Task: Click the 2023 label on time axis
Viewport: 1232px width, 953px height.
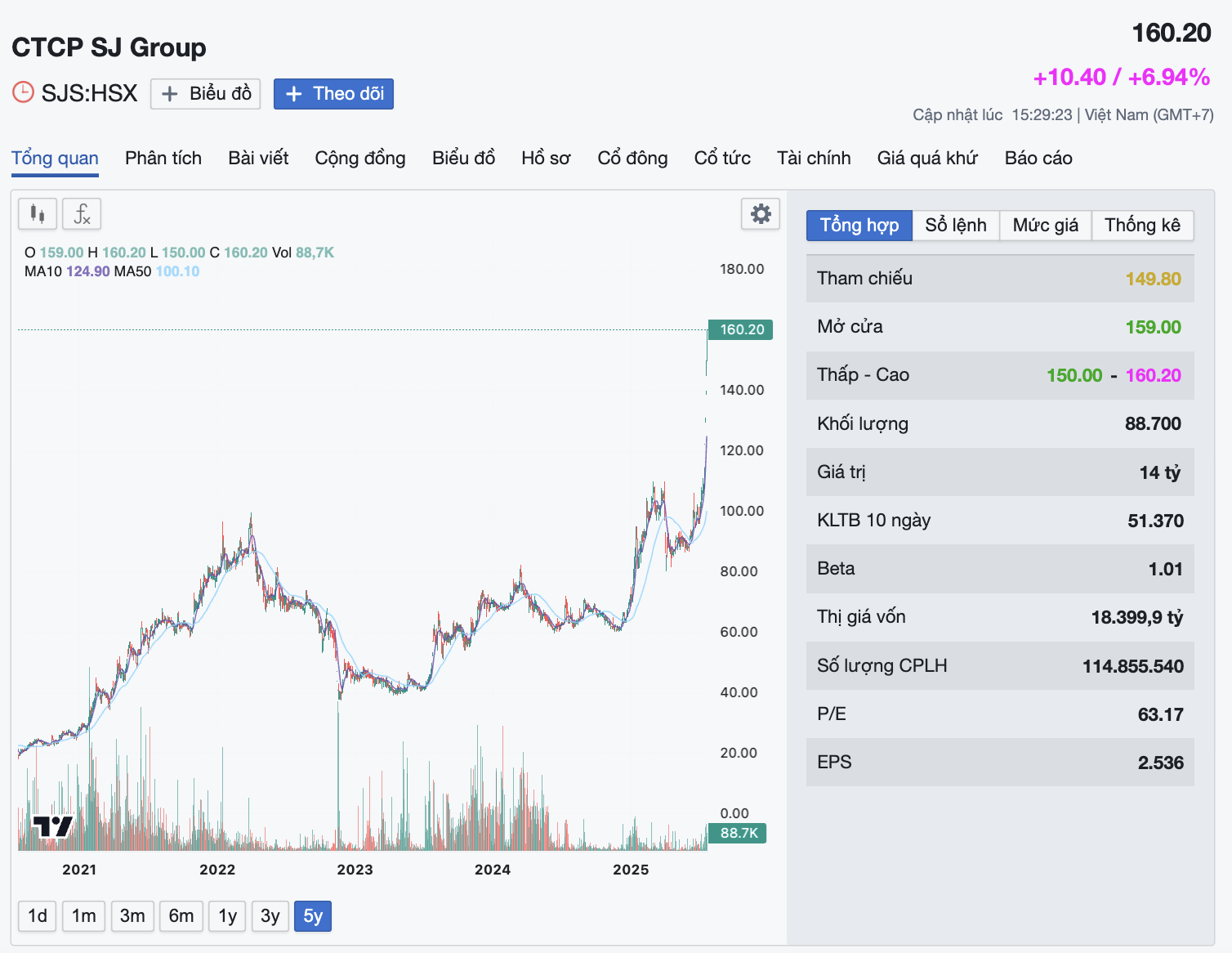Action: point(355,870)
